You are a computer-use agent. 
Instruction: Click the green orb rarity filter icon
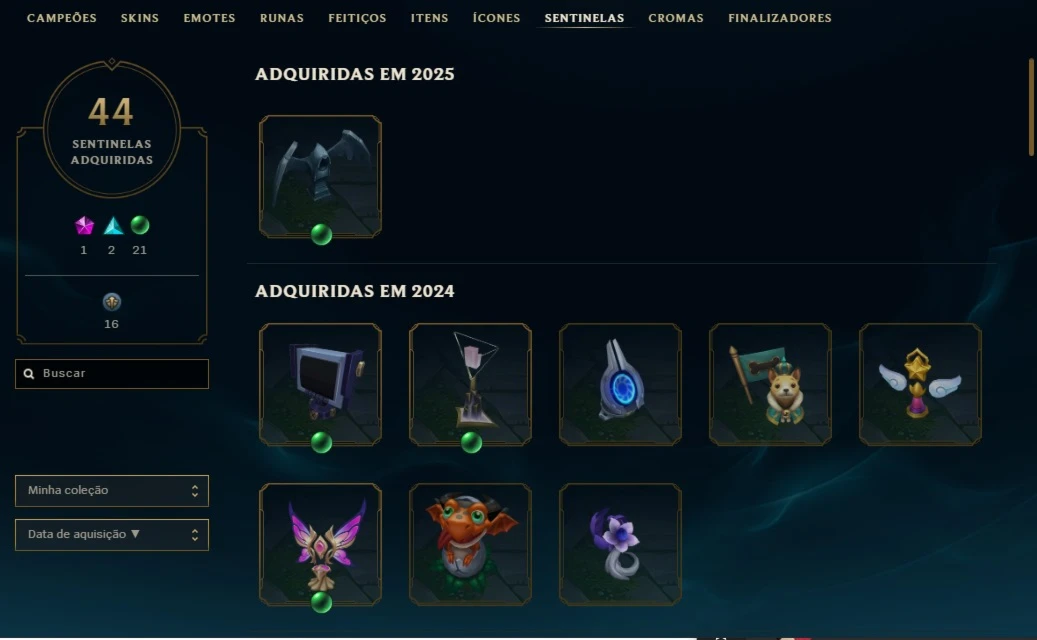[140, 225]
